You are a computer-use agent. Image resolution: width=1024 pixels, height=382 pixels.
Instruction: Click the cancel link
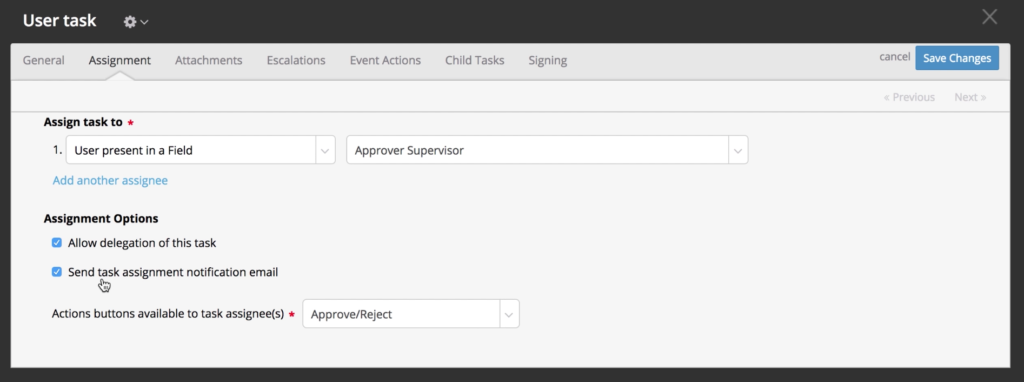point(895,57)
